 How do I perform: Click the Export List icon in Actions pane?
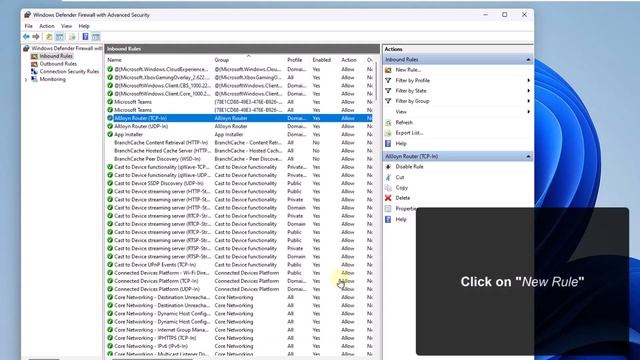click(x=388, y=133)
